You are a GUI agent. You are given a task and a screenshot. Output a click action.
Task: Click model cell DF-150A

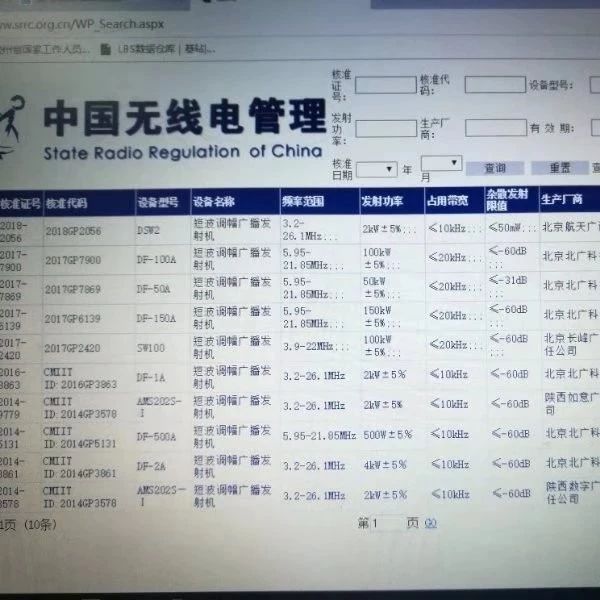point(156,318)
